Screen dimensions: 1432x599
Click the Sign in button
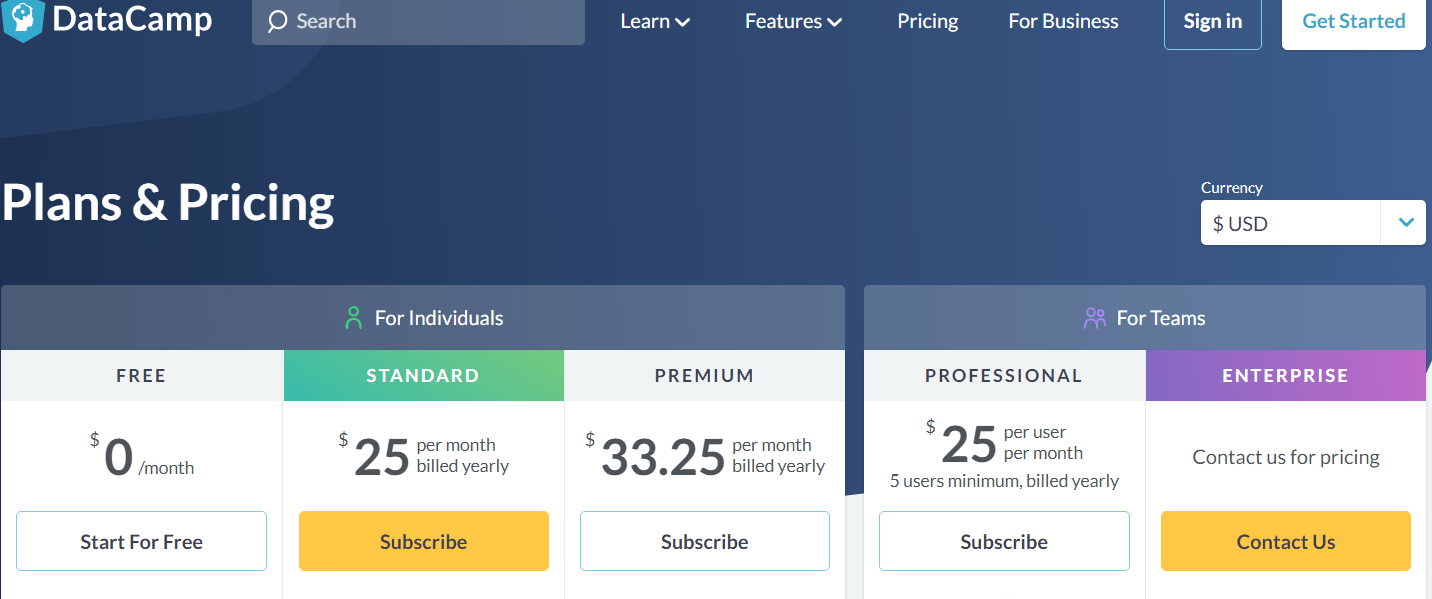(1213, 21)
